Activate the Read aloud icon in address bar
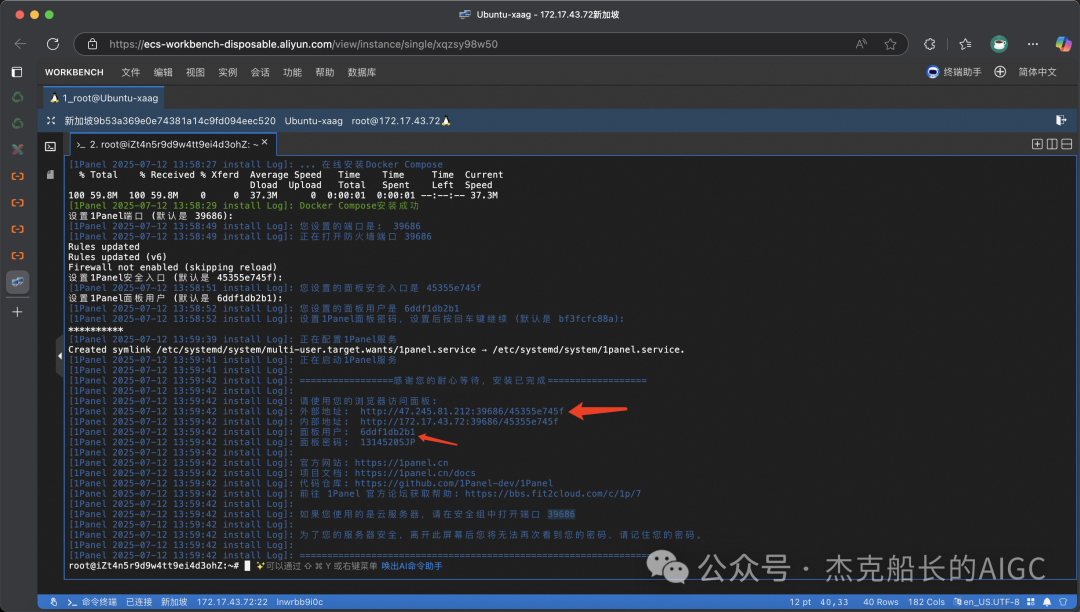Image resolution: width=1080 pixels, height=612 pixels. click(x=861, y=44)
